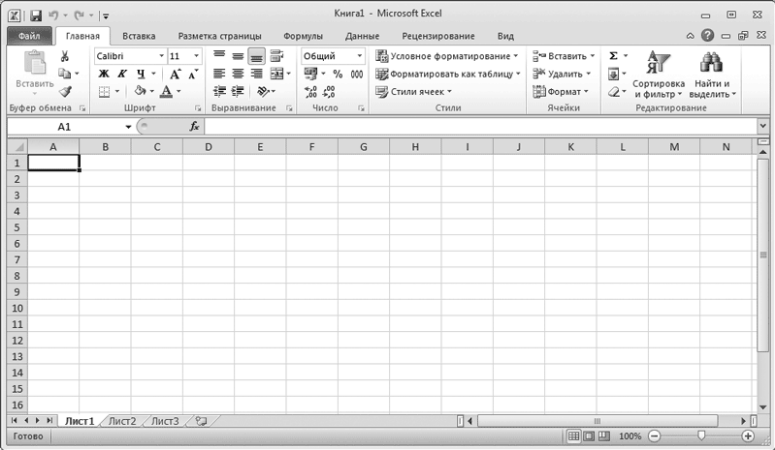This screenshot has width=775, height=450.
Task: Open Сортировка и фильтр menu
Action: [658, 74]
